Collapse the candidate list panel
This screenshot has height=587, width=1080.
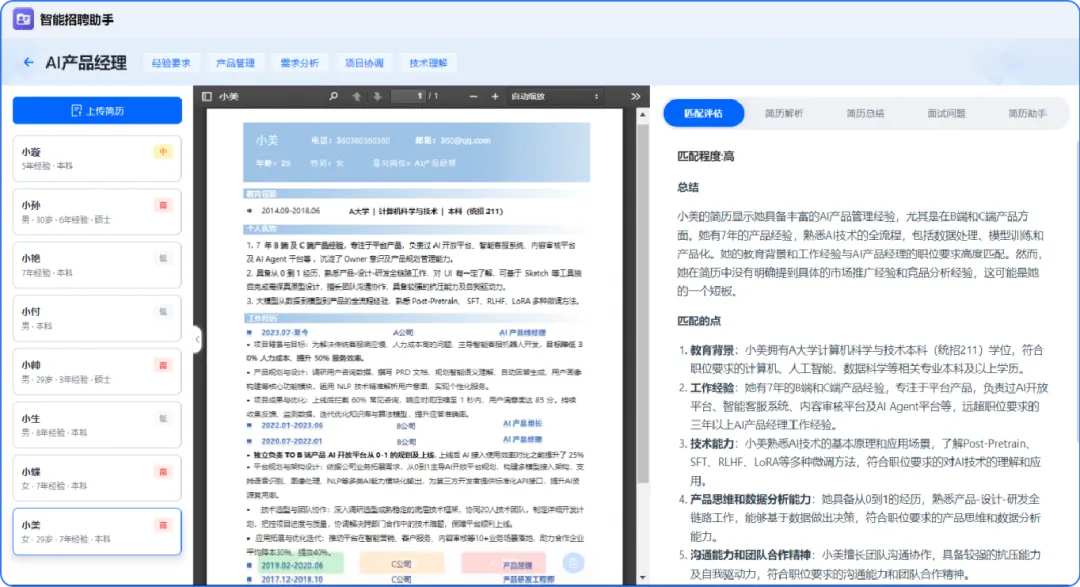click(197, 340)
